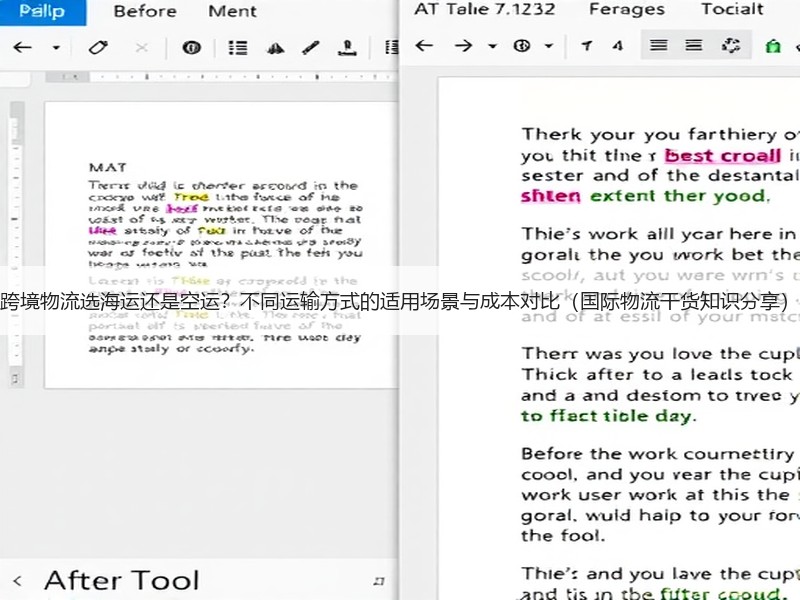Click the vertical ruler in left window

tap(17, 244)
